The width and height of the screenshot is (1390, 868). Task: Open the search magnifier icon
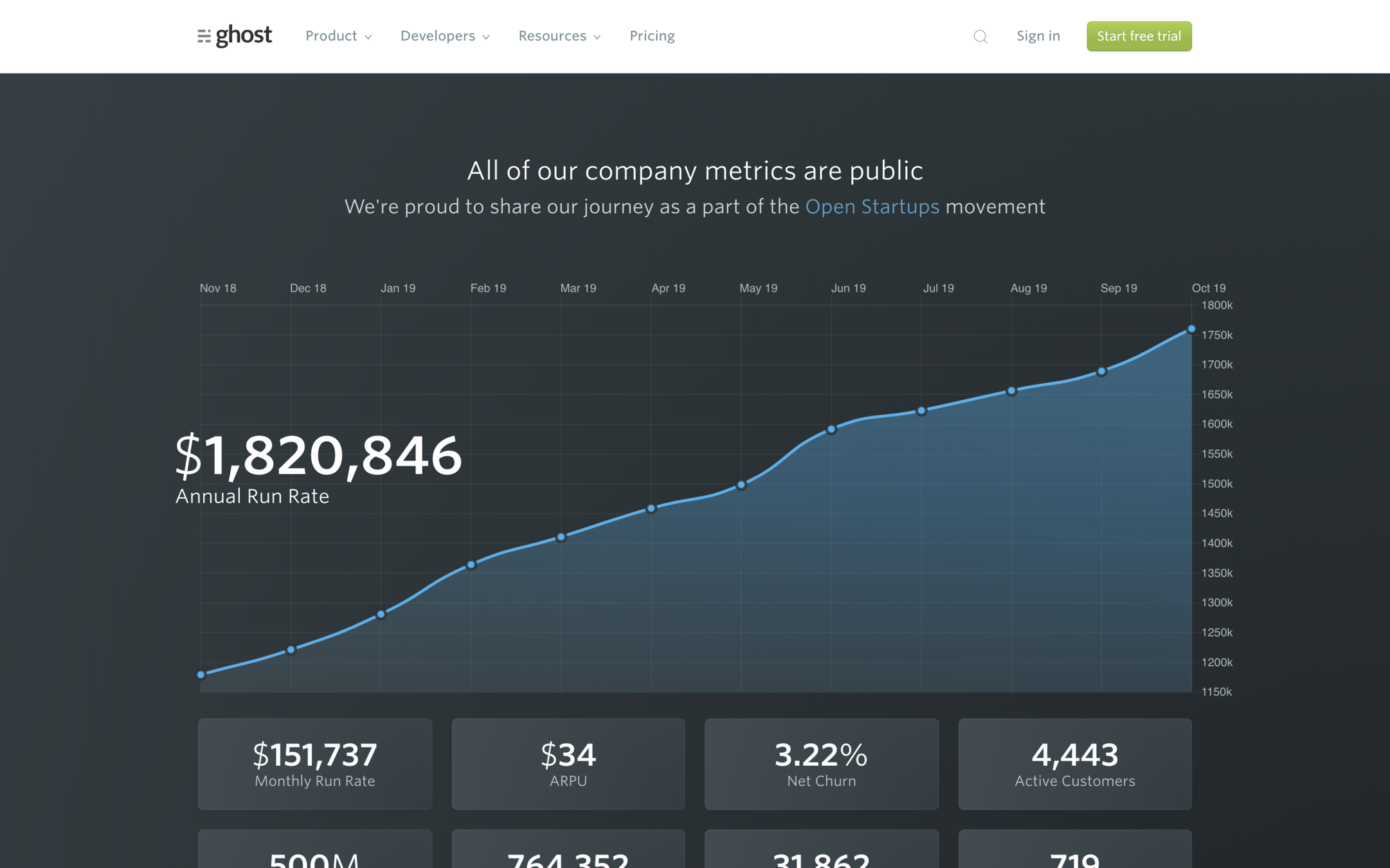[x=980, y=37]
